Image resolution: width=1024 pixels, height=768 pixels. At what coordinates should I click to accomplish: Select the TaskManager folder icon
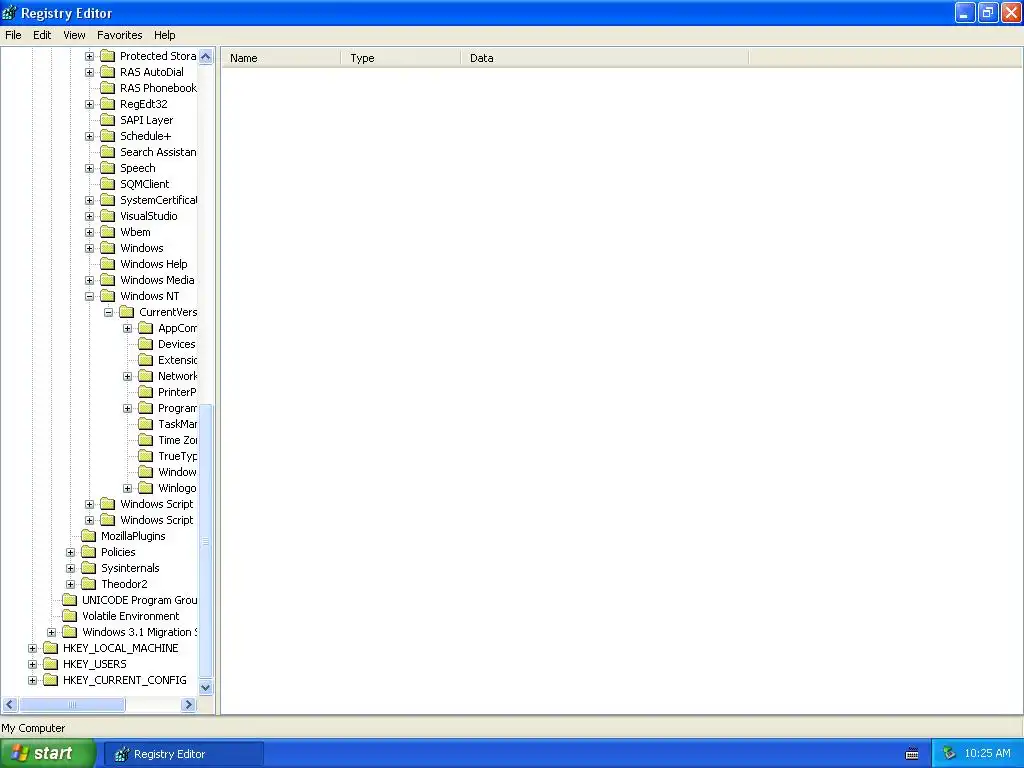click(146, 424)
